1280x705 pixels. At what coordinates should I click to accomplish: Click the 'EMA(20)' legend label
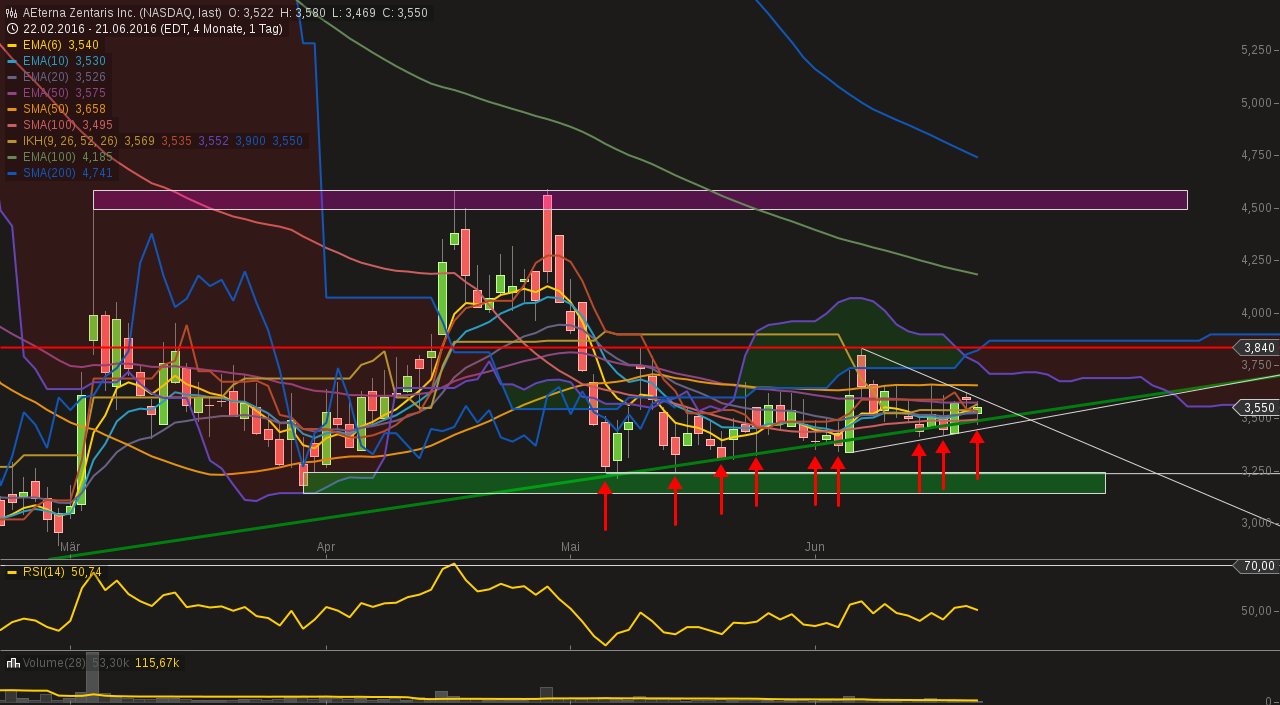coord(47,77)
